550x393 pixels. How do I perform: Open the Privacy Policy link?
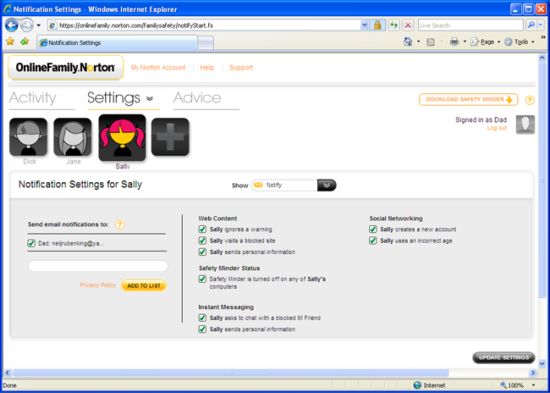(x=98, y=285)
